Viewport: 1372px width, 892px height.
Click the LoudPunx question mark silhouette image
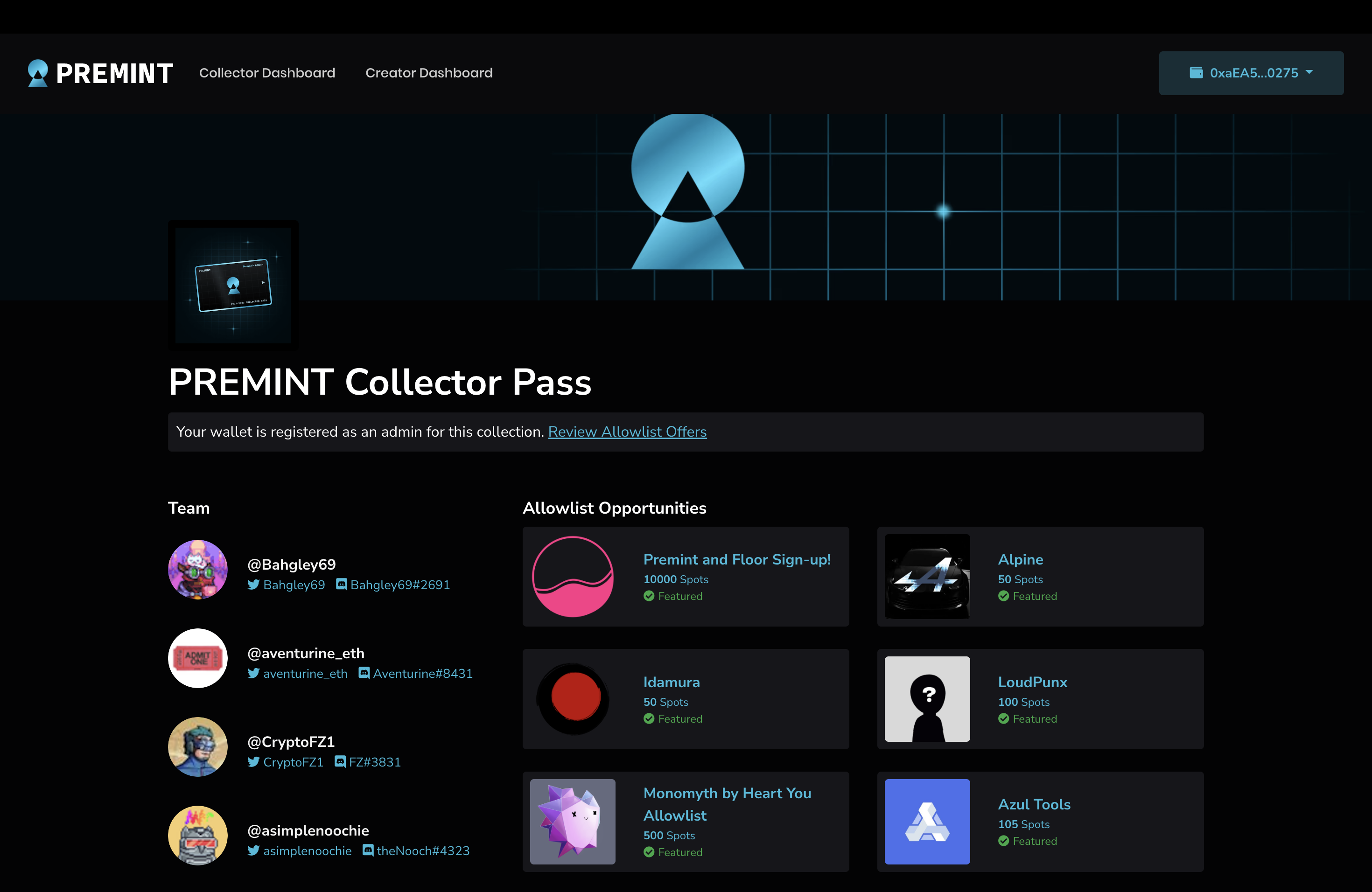[927, 699]
